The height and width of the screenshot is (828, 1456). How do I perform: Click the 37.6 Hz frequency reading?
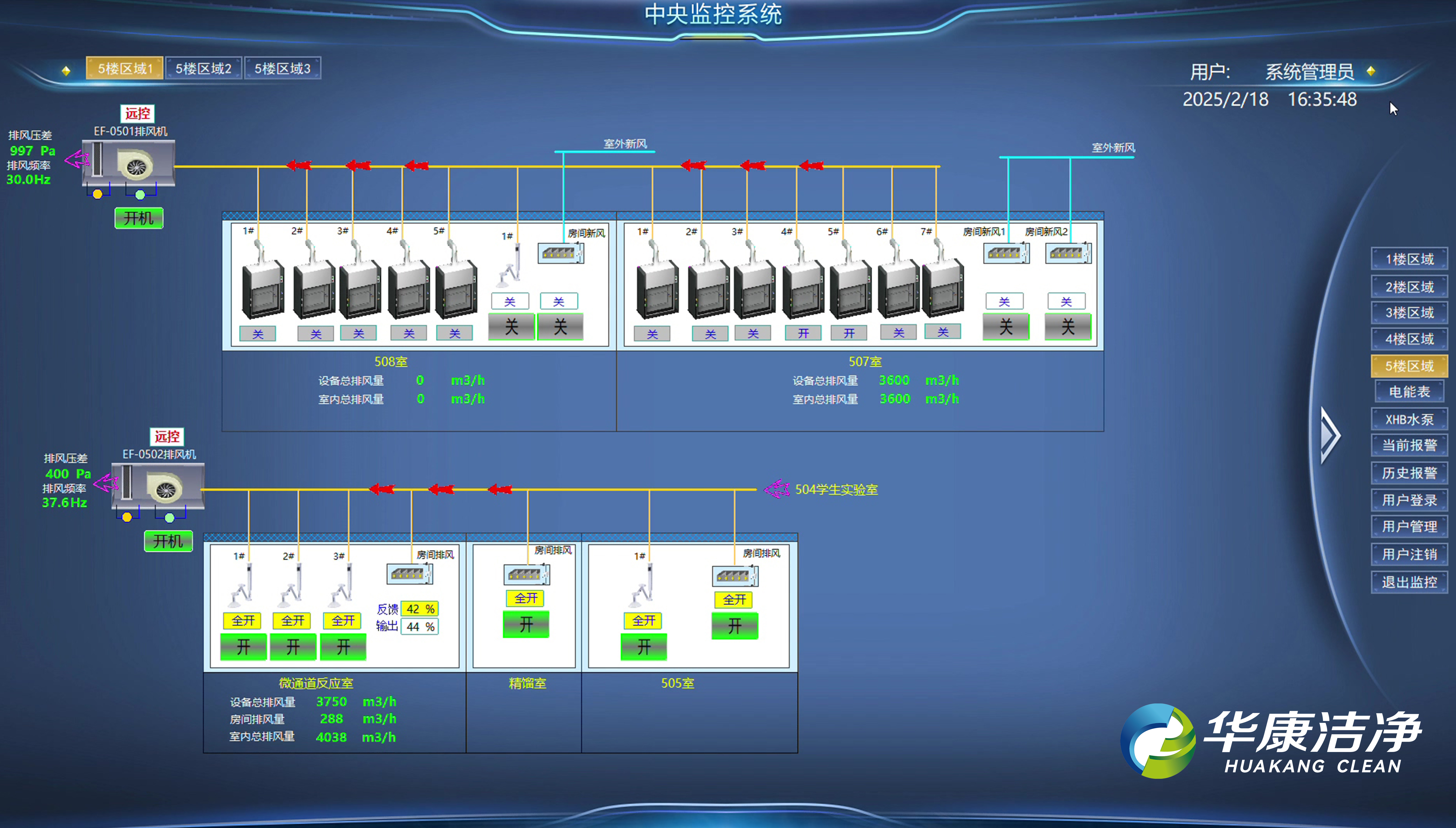[64, 503]
